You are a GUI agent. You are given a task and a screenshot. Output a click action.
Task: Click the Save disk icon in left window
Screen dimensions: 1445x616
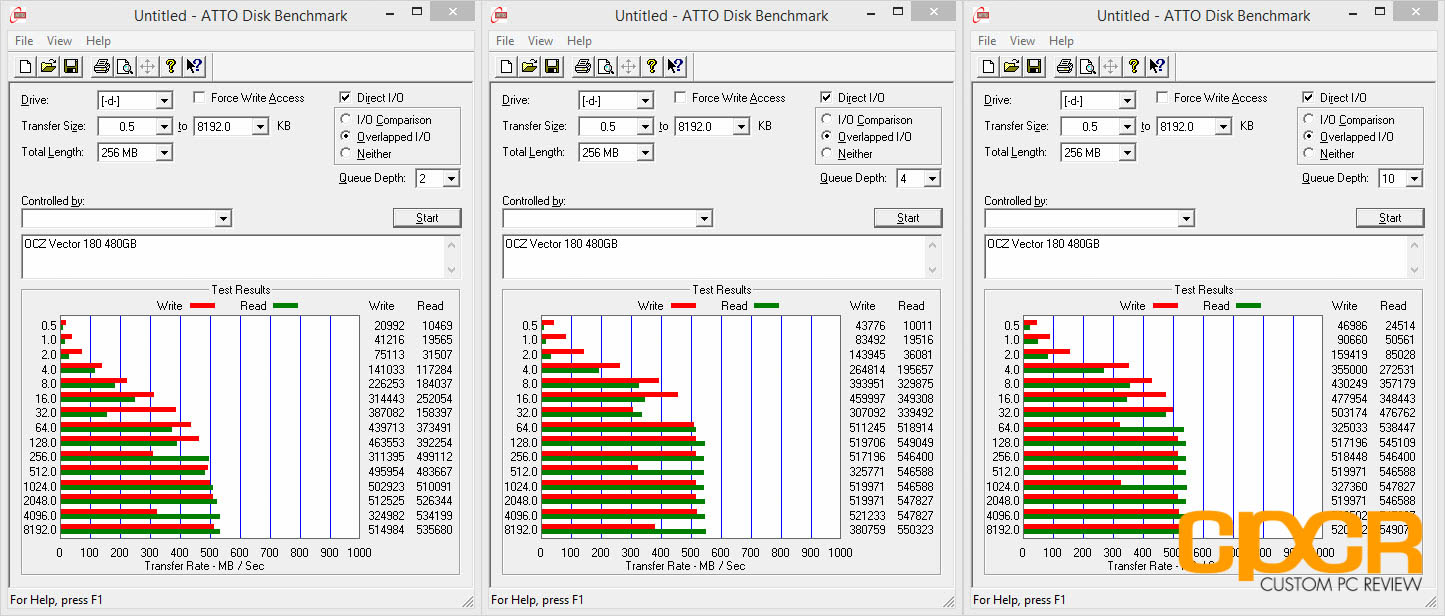coord(71,67)
